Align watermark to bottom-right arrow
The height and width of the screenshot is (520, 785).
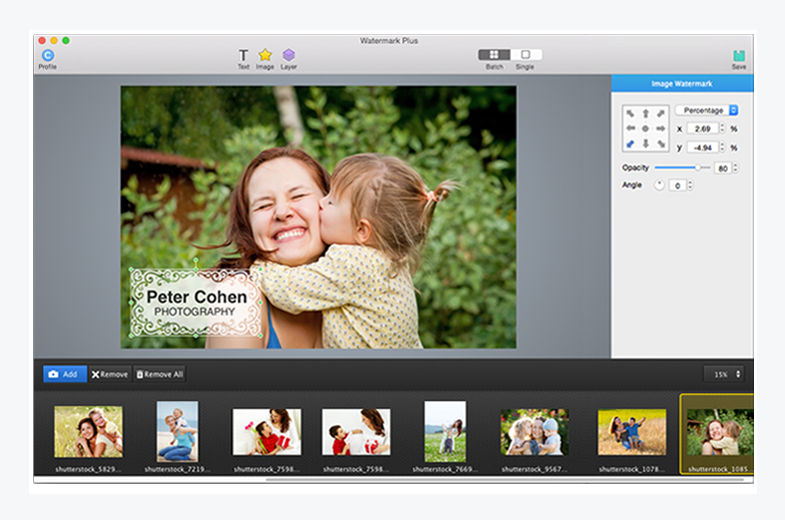point(661,144)
